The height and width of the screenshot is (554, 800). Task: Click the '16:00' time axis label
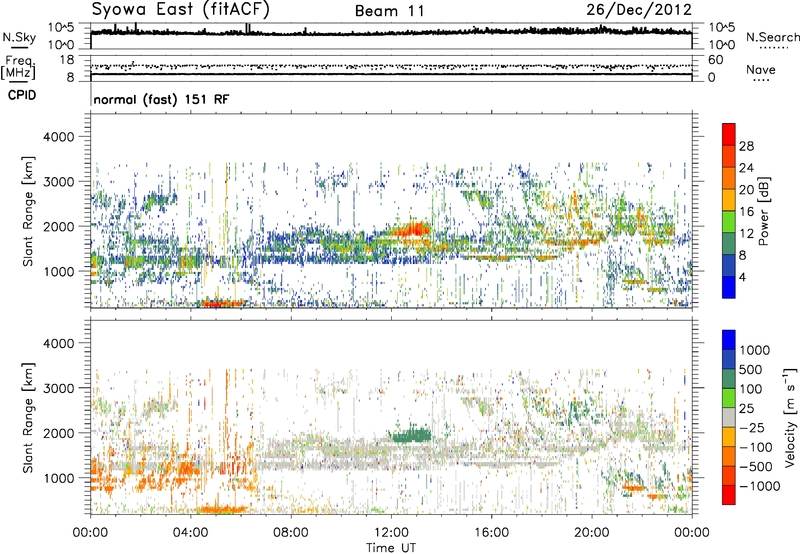pyautogui.click(x=491, y=533)
